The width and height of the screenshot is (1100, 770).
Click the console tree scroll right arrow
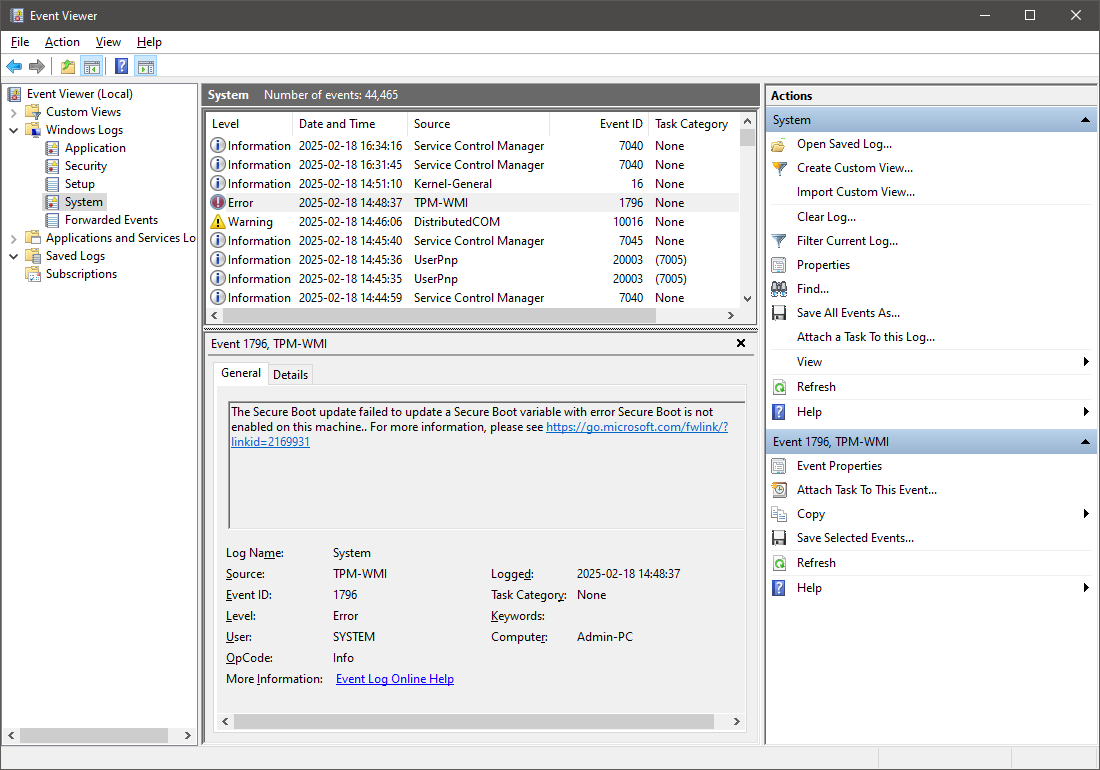point(187,736)
